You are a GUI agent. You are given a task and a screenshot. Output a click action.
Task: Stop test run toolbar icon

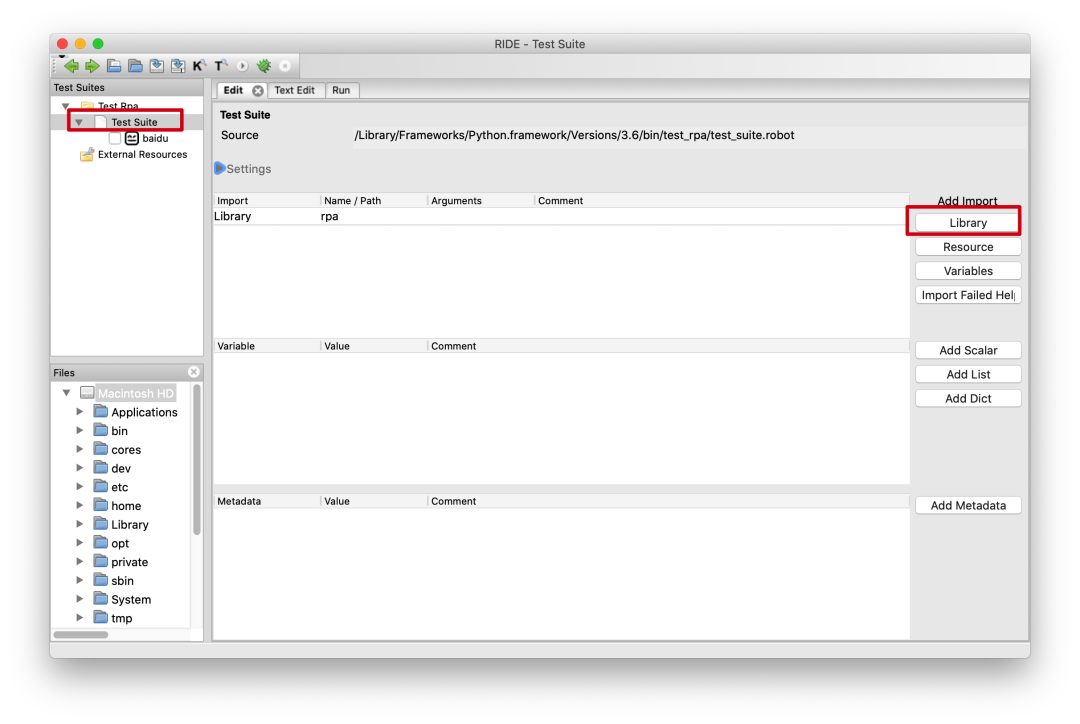pos(285,66)
